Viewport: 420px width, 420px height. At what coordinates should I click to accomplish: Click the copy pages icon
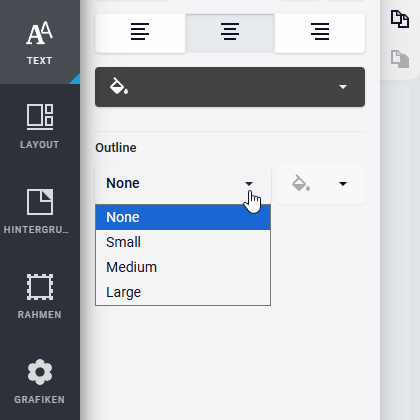click(x=400, y=19)
